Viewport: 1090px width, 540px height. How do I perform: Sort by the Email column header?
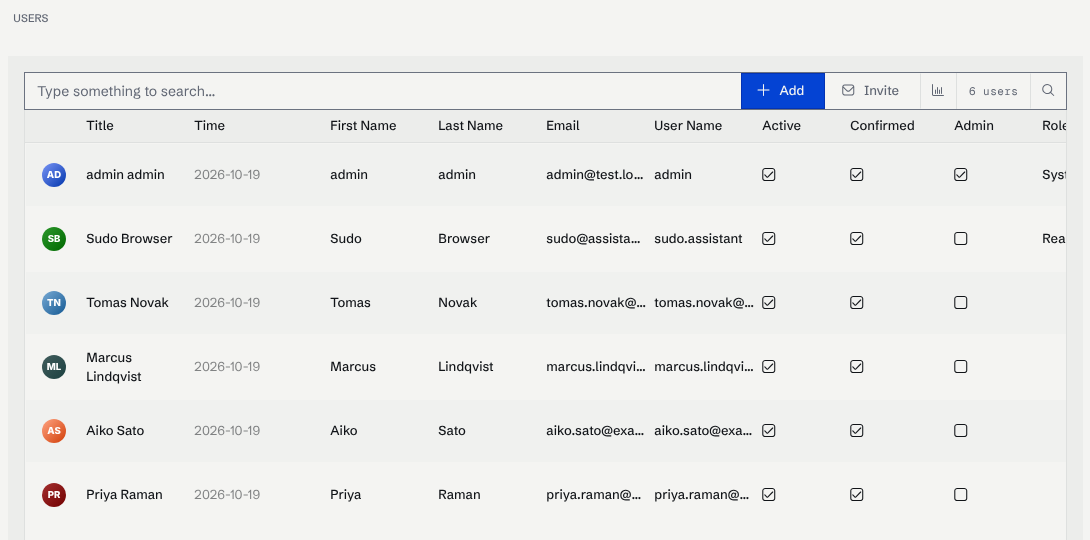[x=563, y=126]
